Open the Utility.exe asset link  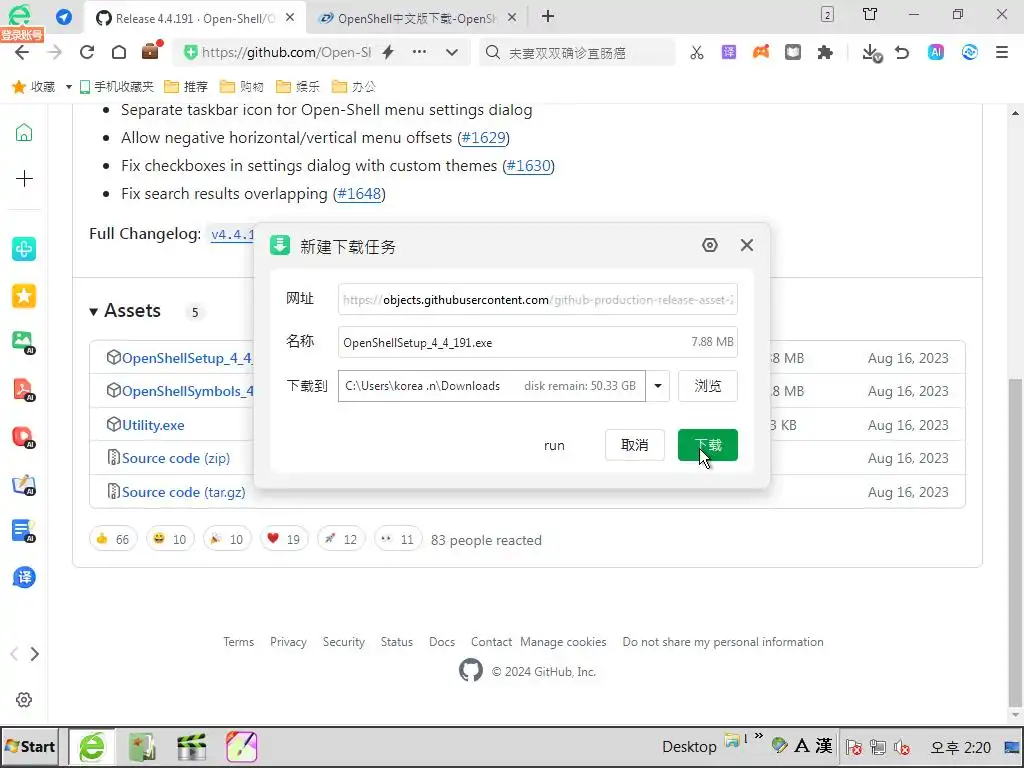click(153, 425)
